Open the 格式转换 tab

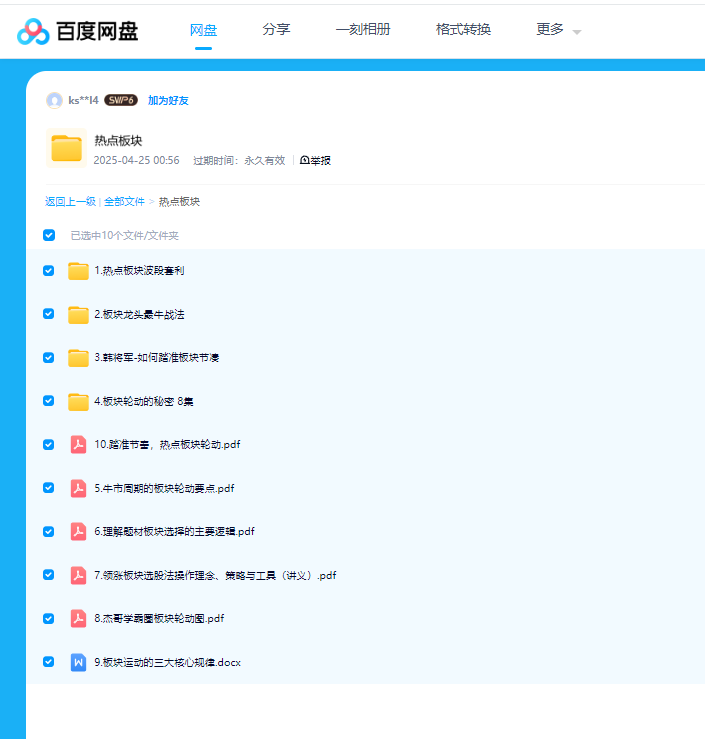(x=463, y=30)
